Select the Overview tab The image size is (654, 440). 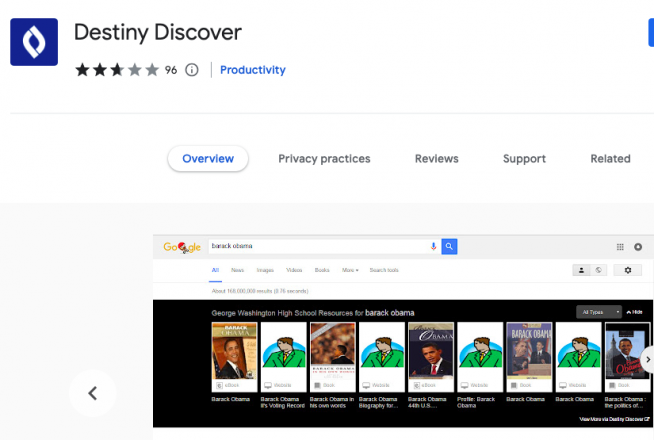(x=208, y=158)
